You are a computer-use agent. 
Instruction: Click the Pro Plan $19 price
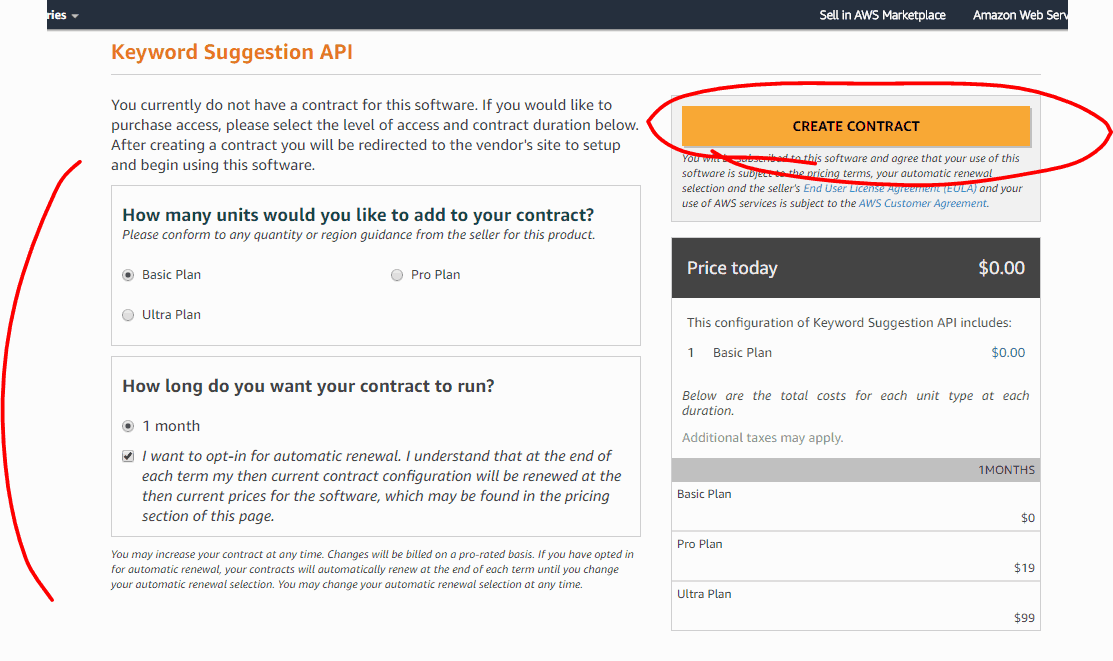(x=1024, y=568)
